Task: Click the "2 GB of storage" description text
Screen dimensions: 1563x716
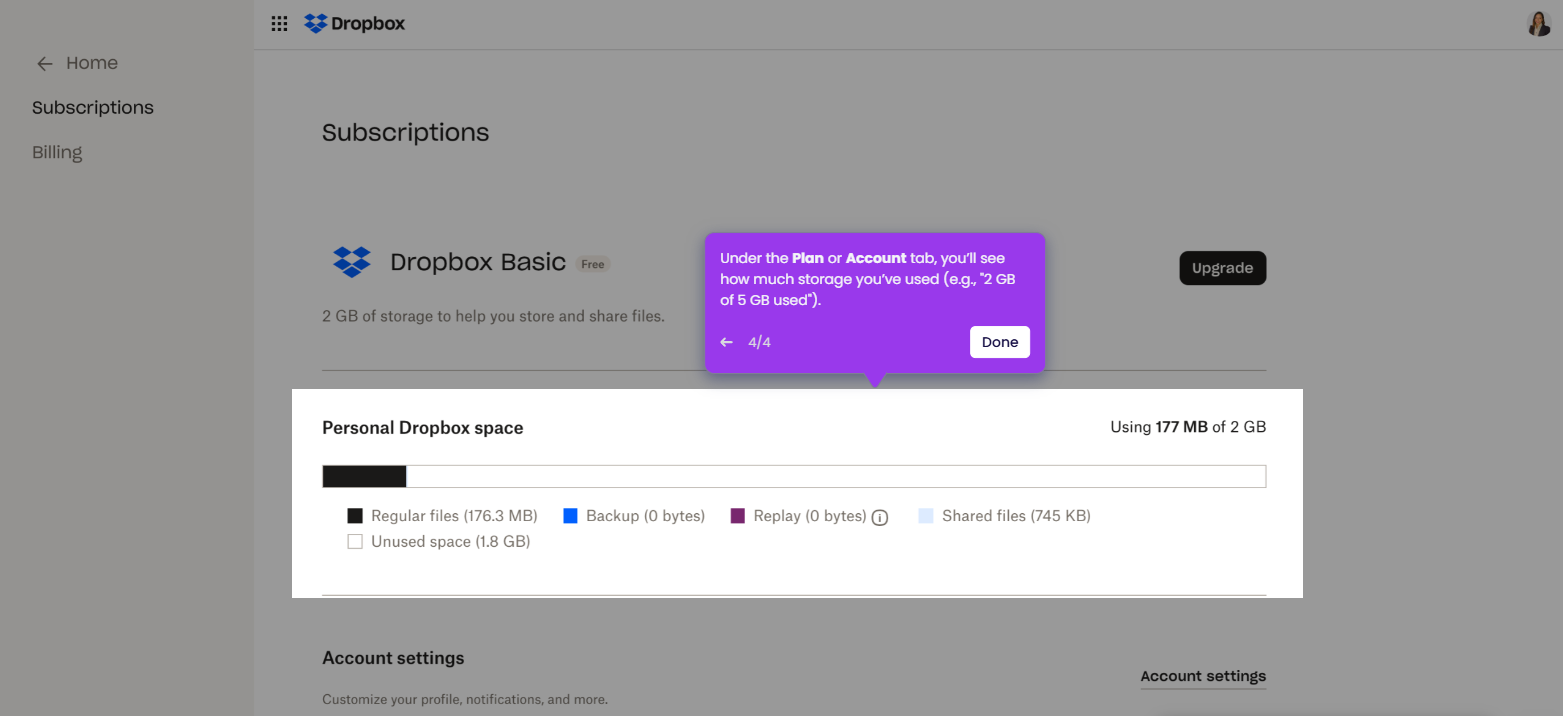Action: pyautogui.click(x=493, y=316)
